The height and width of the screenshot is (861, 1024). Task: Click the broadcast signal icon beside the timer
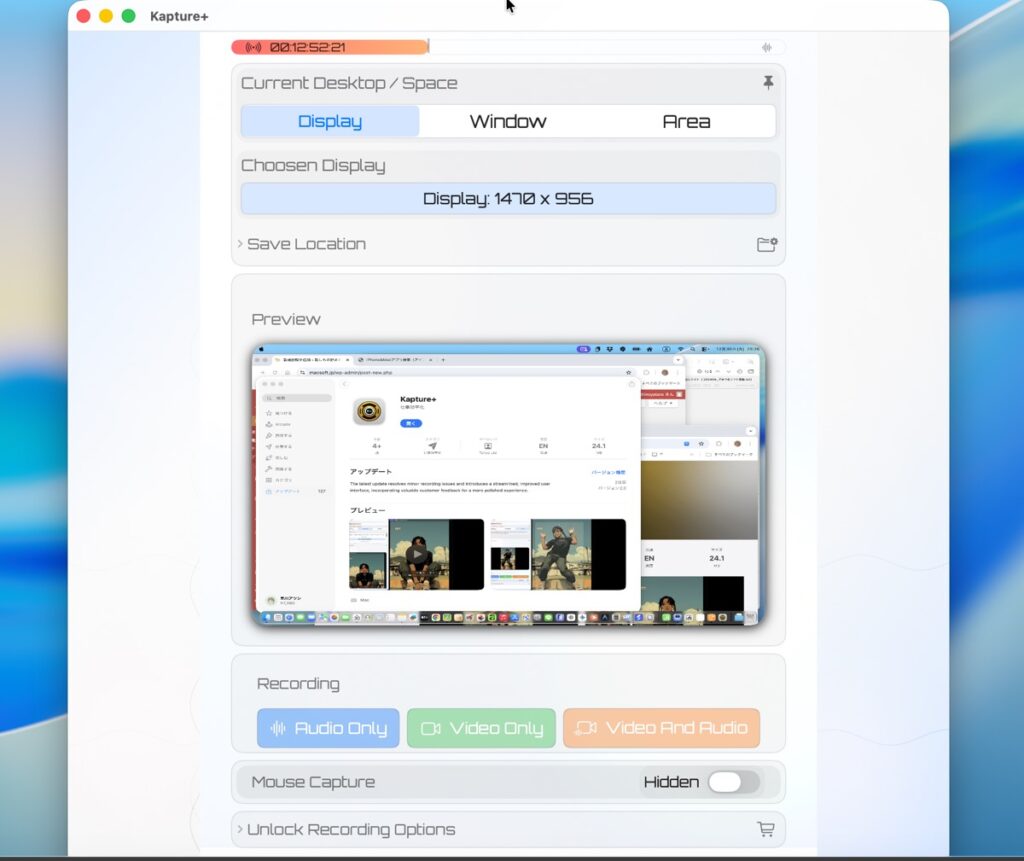253,47
